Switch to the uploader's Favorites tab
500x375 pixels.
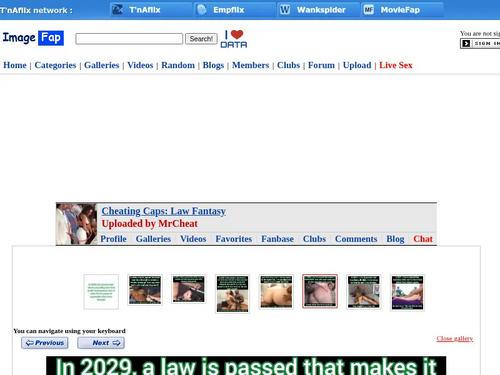pos(234,239)
